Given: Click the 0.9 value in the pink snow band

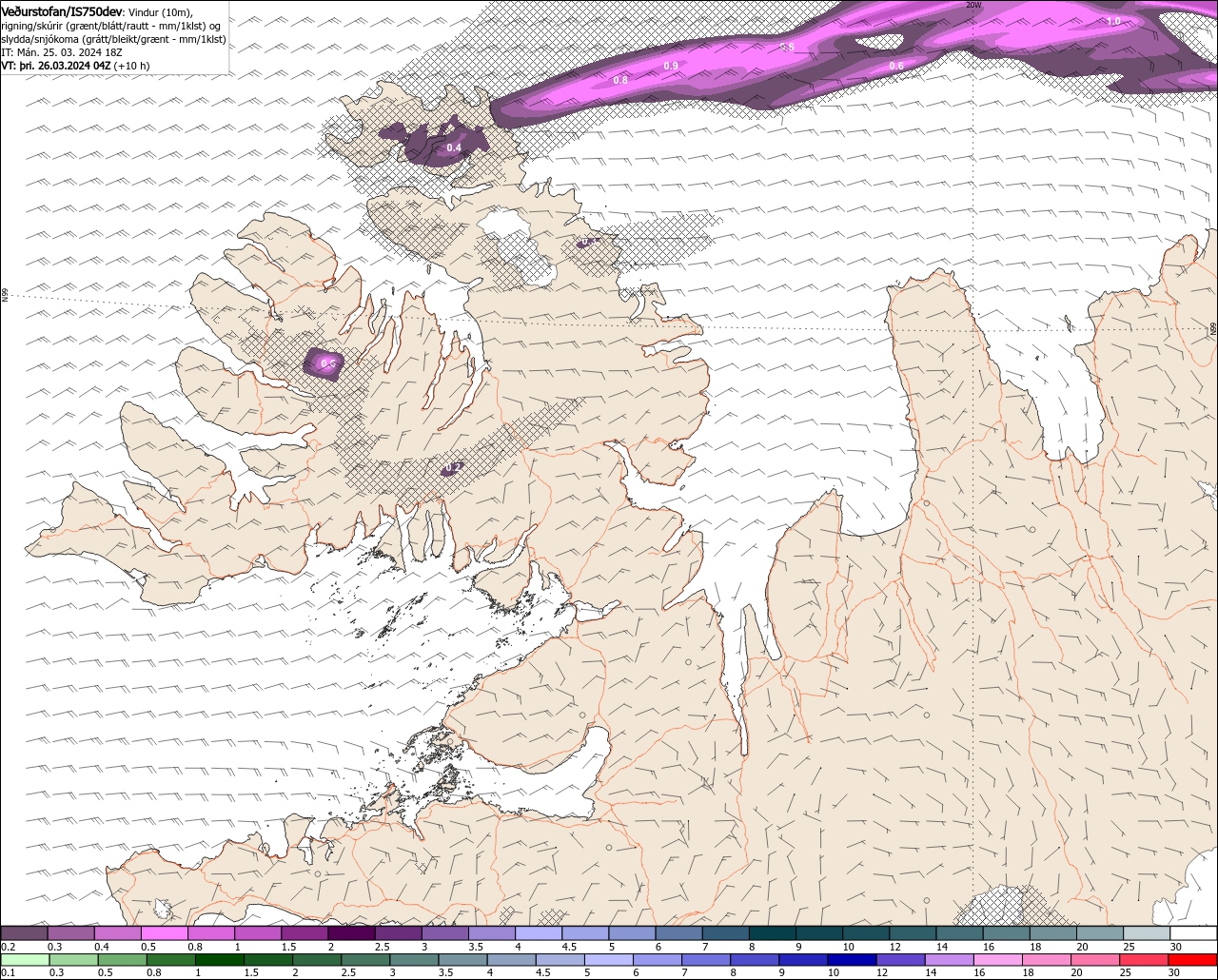Looking at the screenshot, I should pyautogui.click(x=671, y=66).
